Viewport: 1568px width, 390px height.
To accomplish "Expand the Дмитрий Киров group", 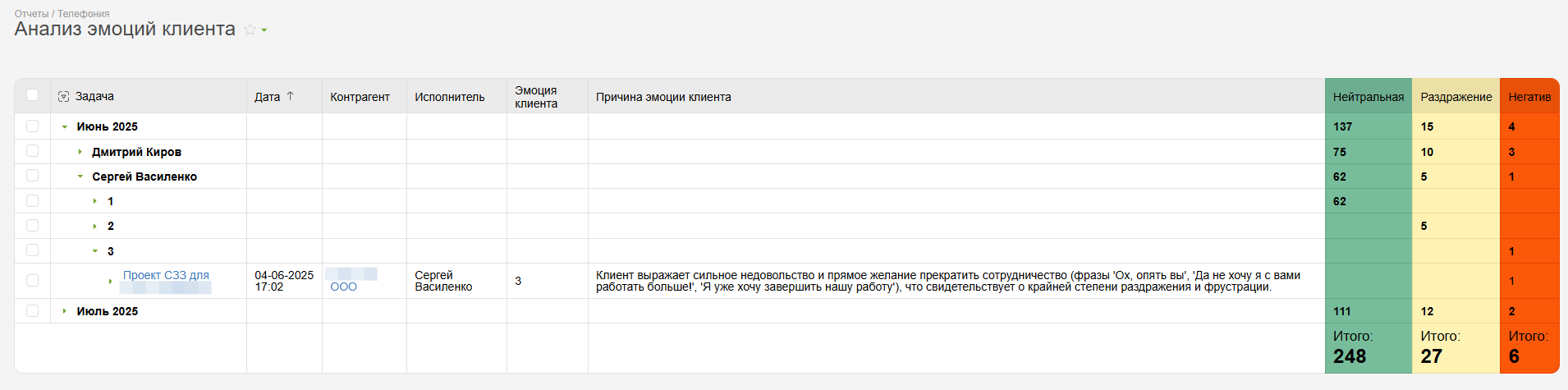I will click(80, 152).
